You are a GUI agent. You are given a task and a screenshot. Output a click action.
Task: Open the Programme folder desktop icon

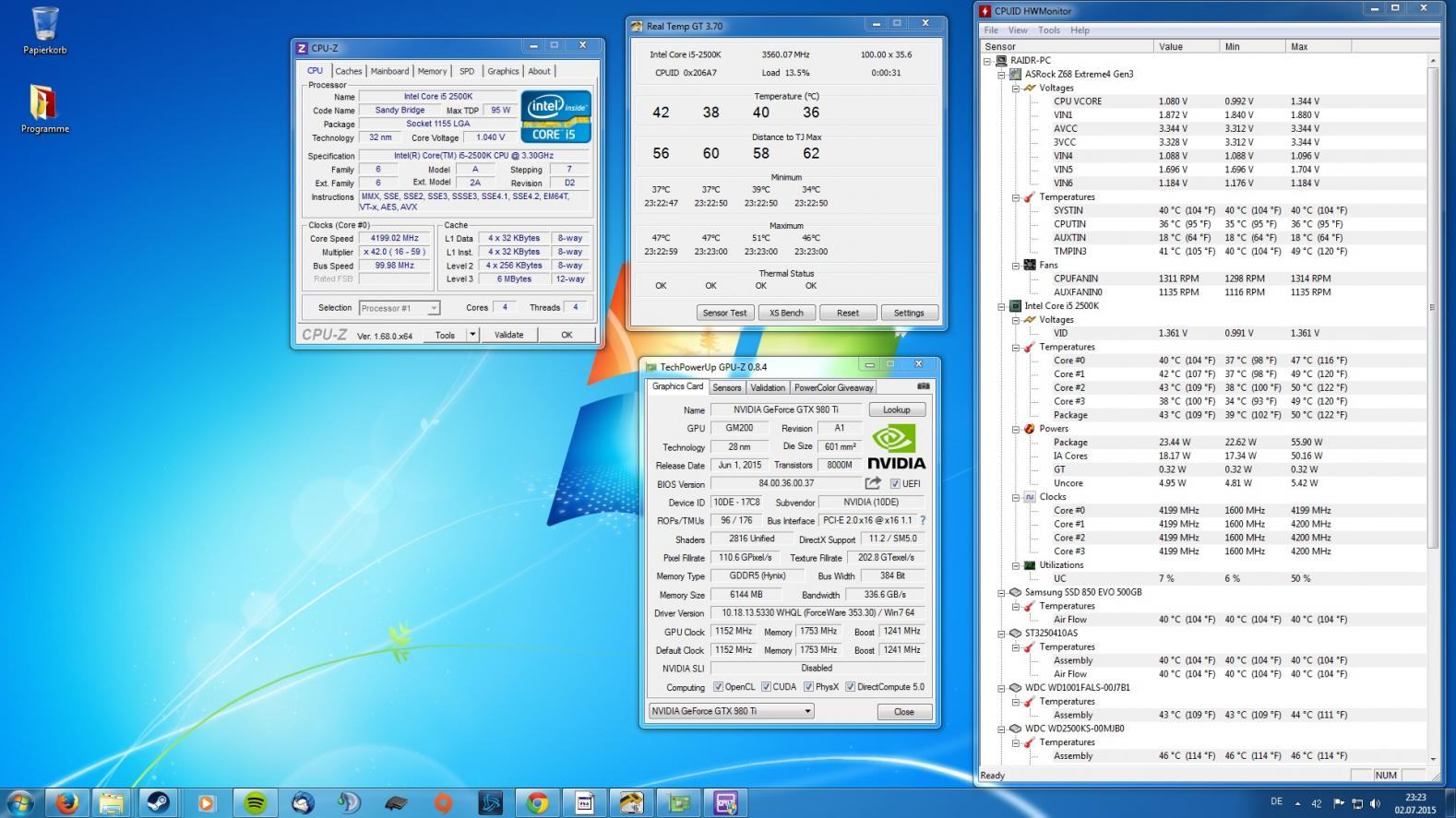44,109
